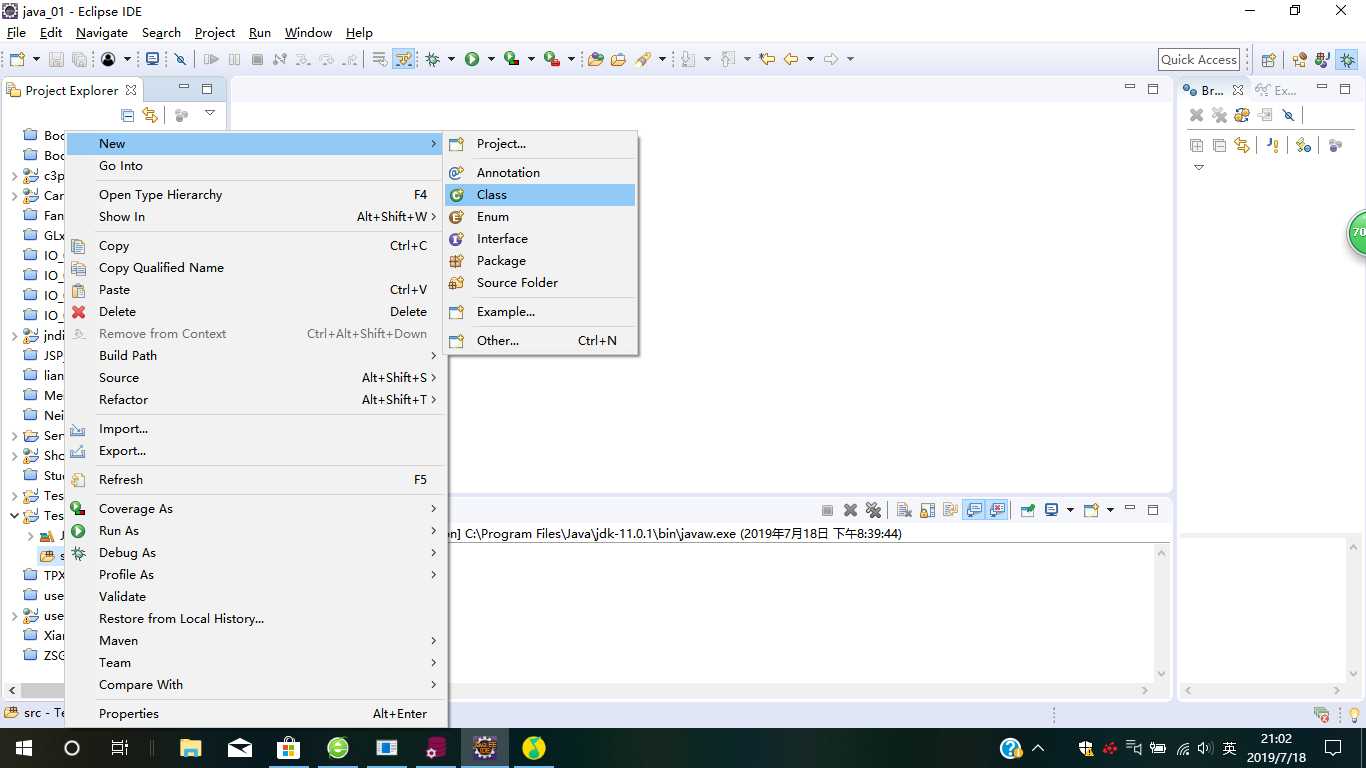This screenshot has width=1366, height=768.
Task: Open Breakpoints view menu triangle
Action: [1199, 167]
